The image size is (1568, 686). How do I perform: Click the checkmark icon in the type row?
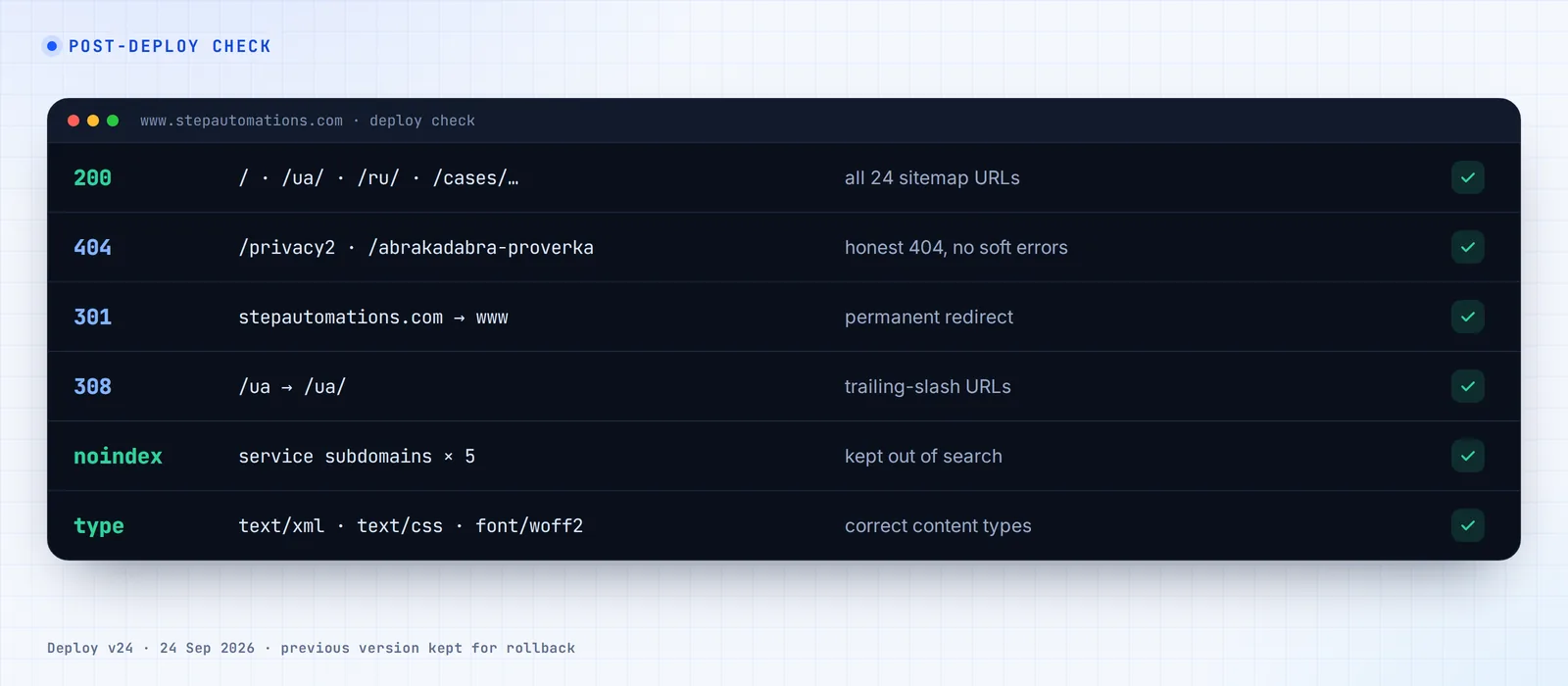1467,525
